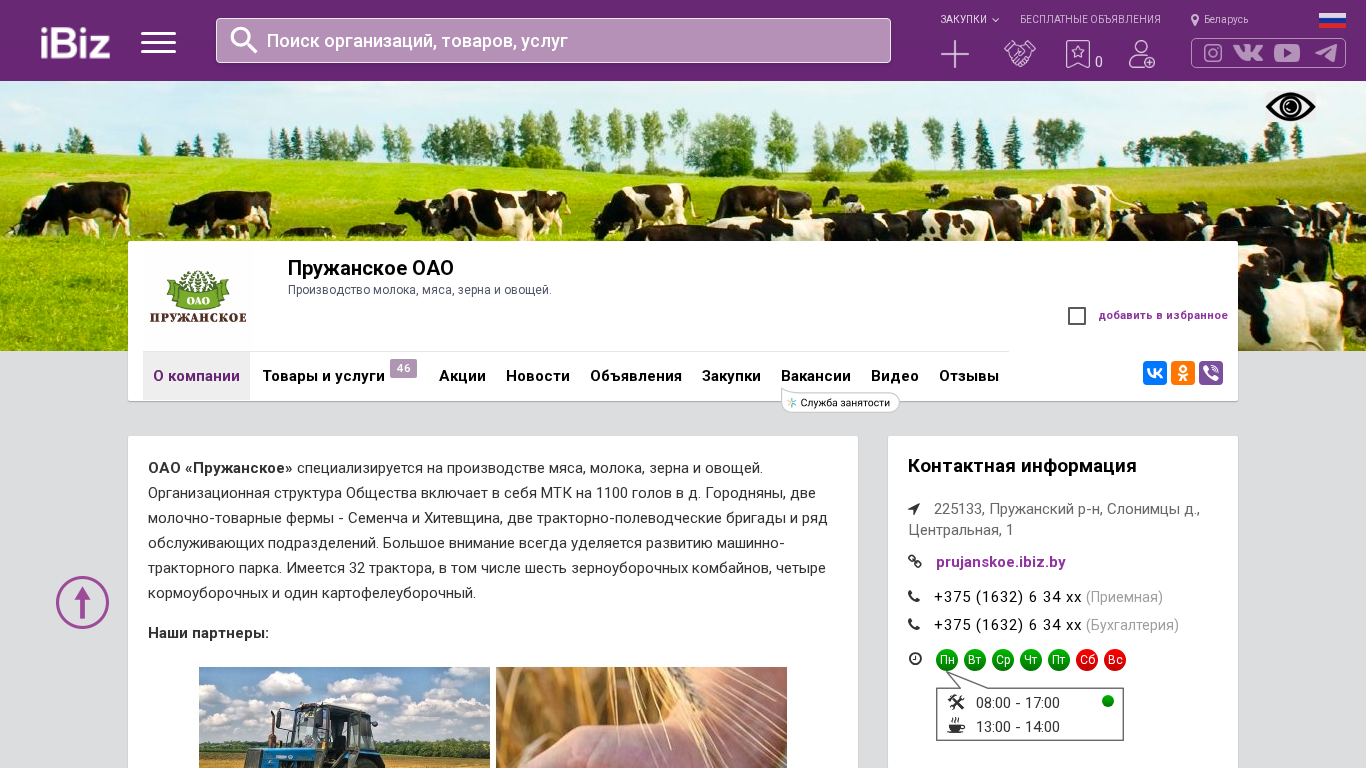This screenshot has width=1366, height=768.
Task: Click the 'Наши партнеры:' heading
Action: (208, 633)
